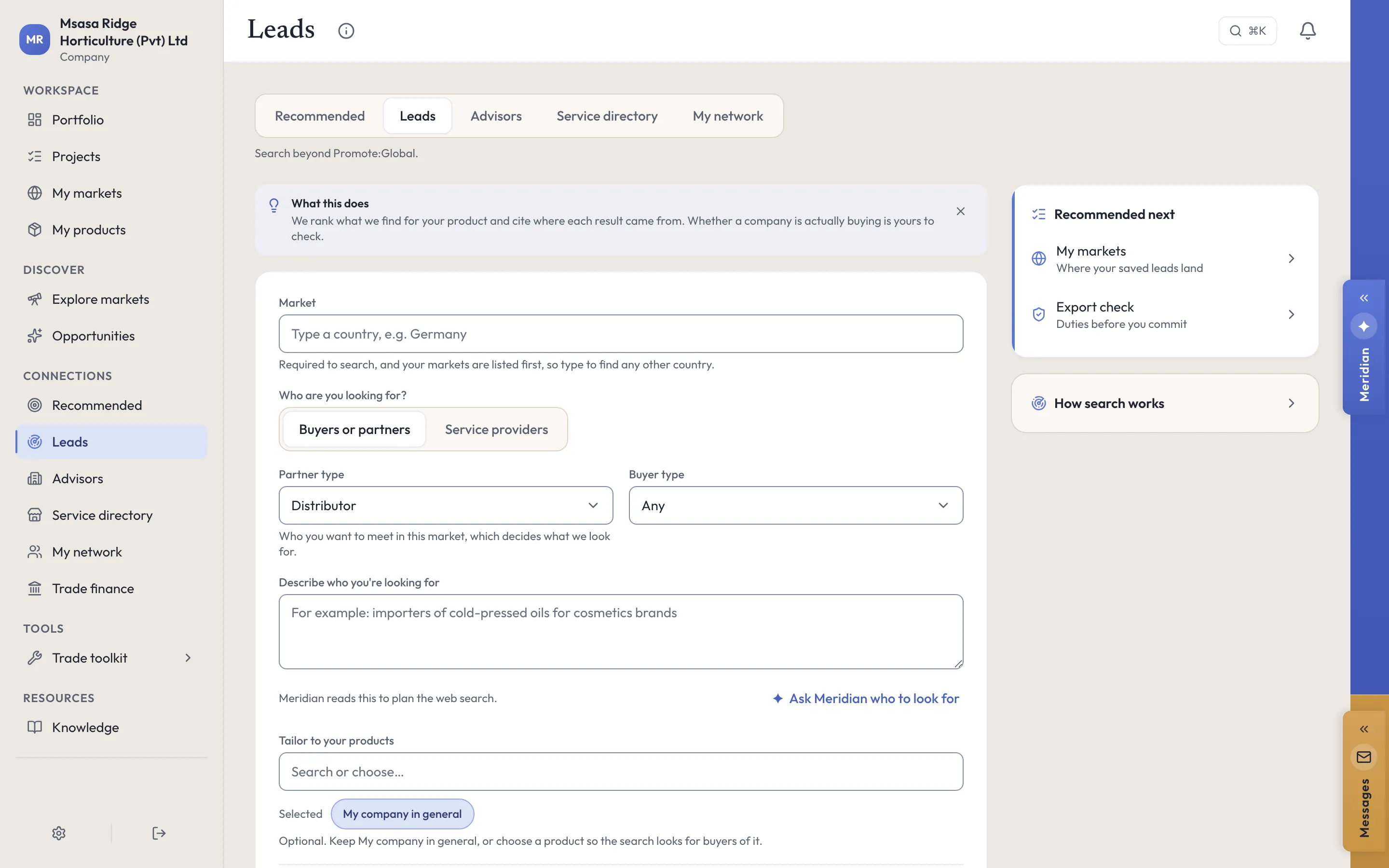Screen dimensions: 1389x868
Task: Expand the How search works card
Action: coord(1165,403)
